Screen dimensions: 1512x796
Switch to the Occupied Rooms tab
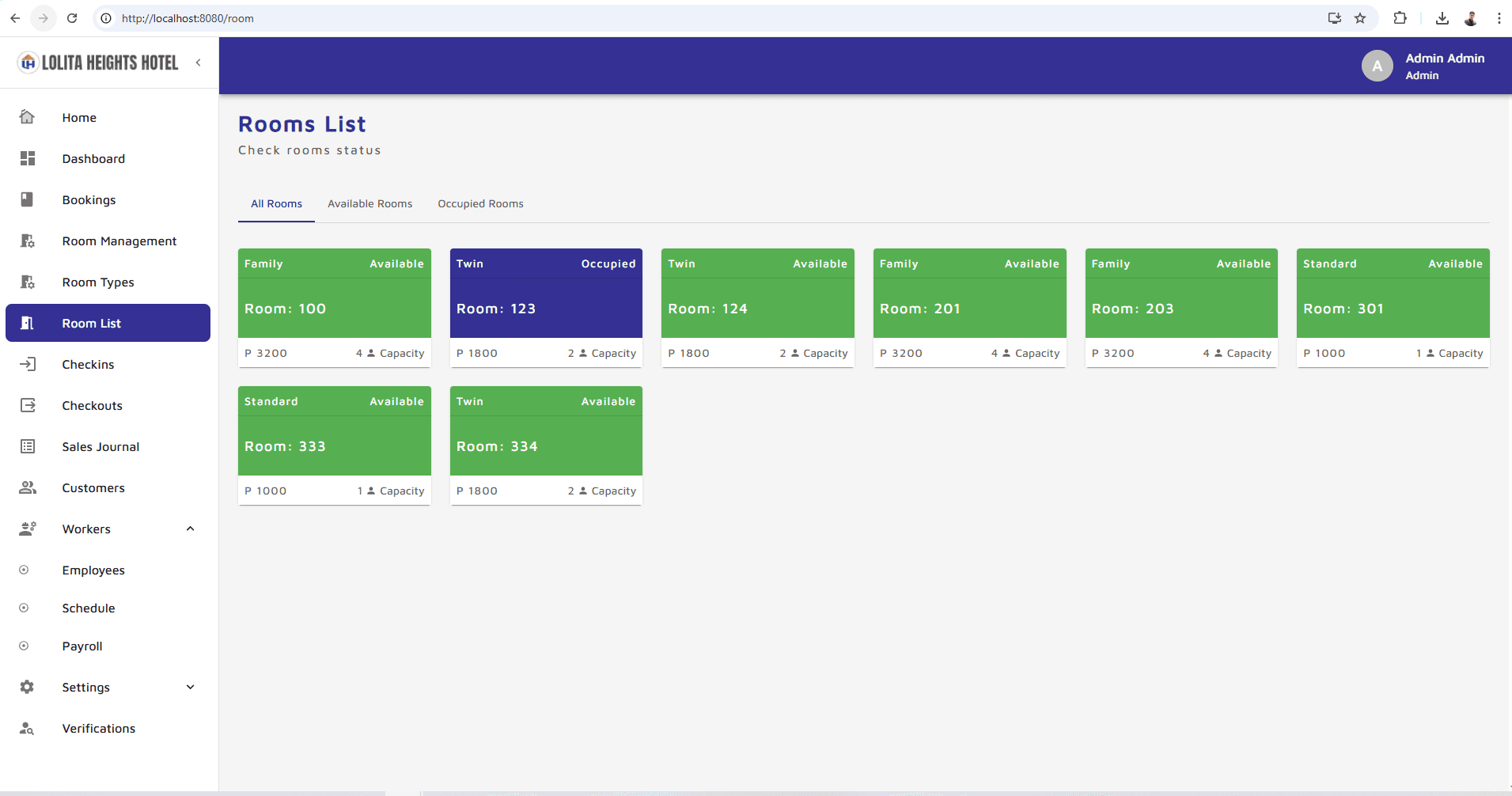tap(480, 203)
